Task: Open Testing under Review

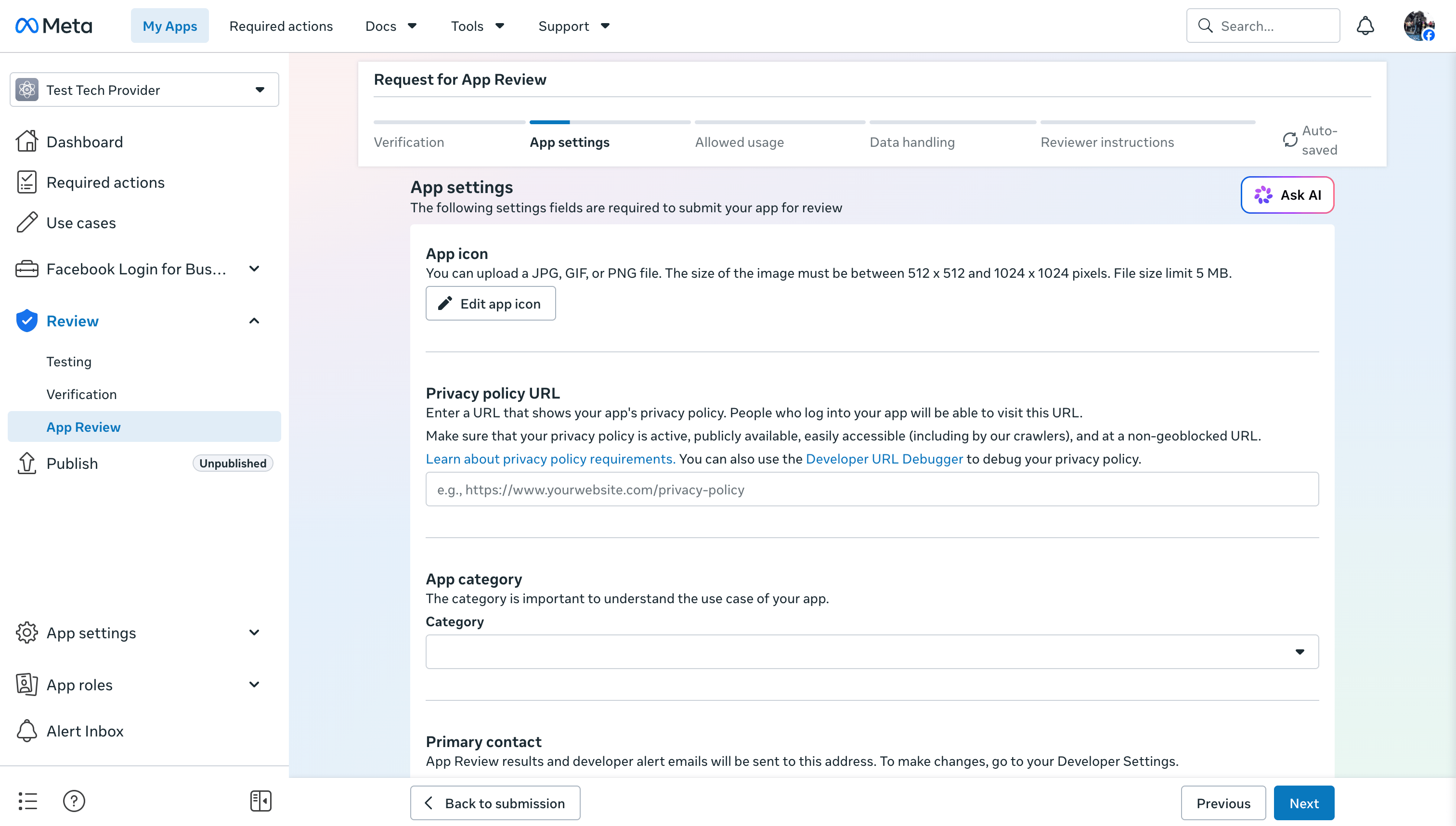Action: click(x=69, y=361)
